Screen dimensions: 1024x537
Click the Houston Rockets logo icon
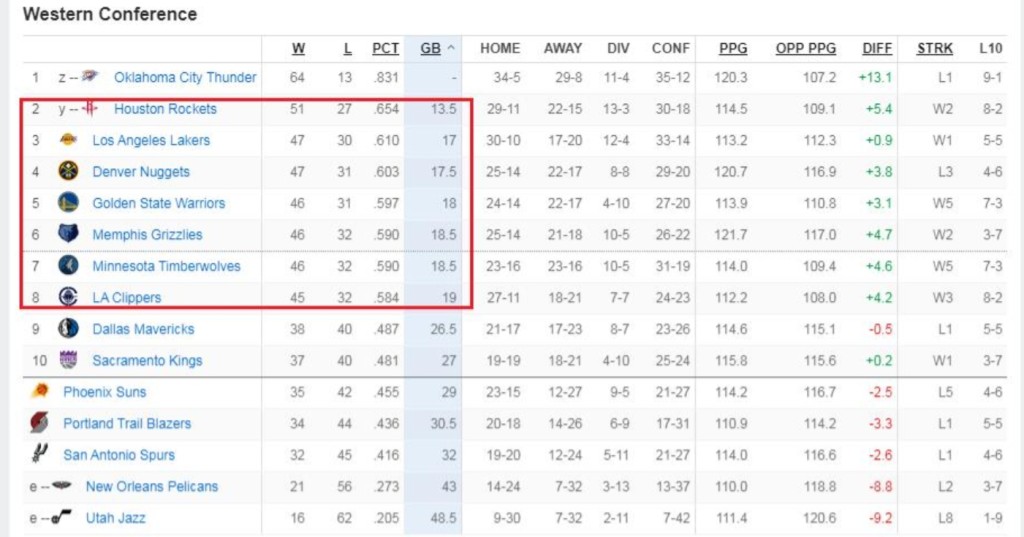[92, 108]
